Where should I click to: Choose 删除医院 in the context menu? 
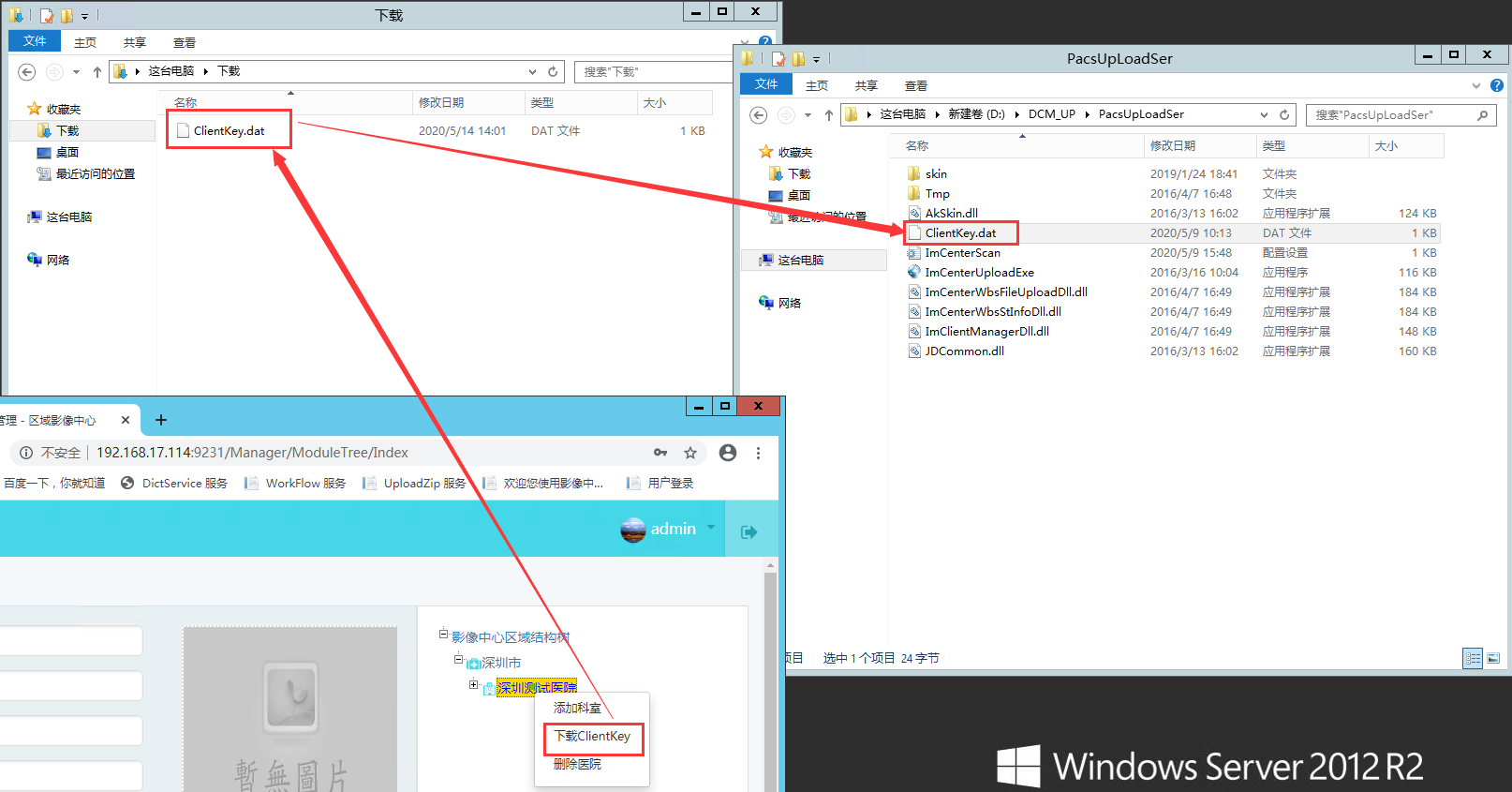[x=577, y=765]
